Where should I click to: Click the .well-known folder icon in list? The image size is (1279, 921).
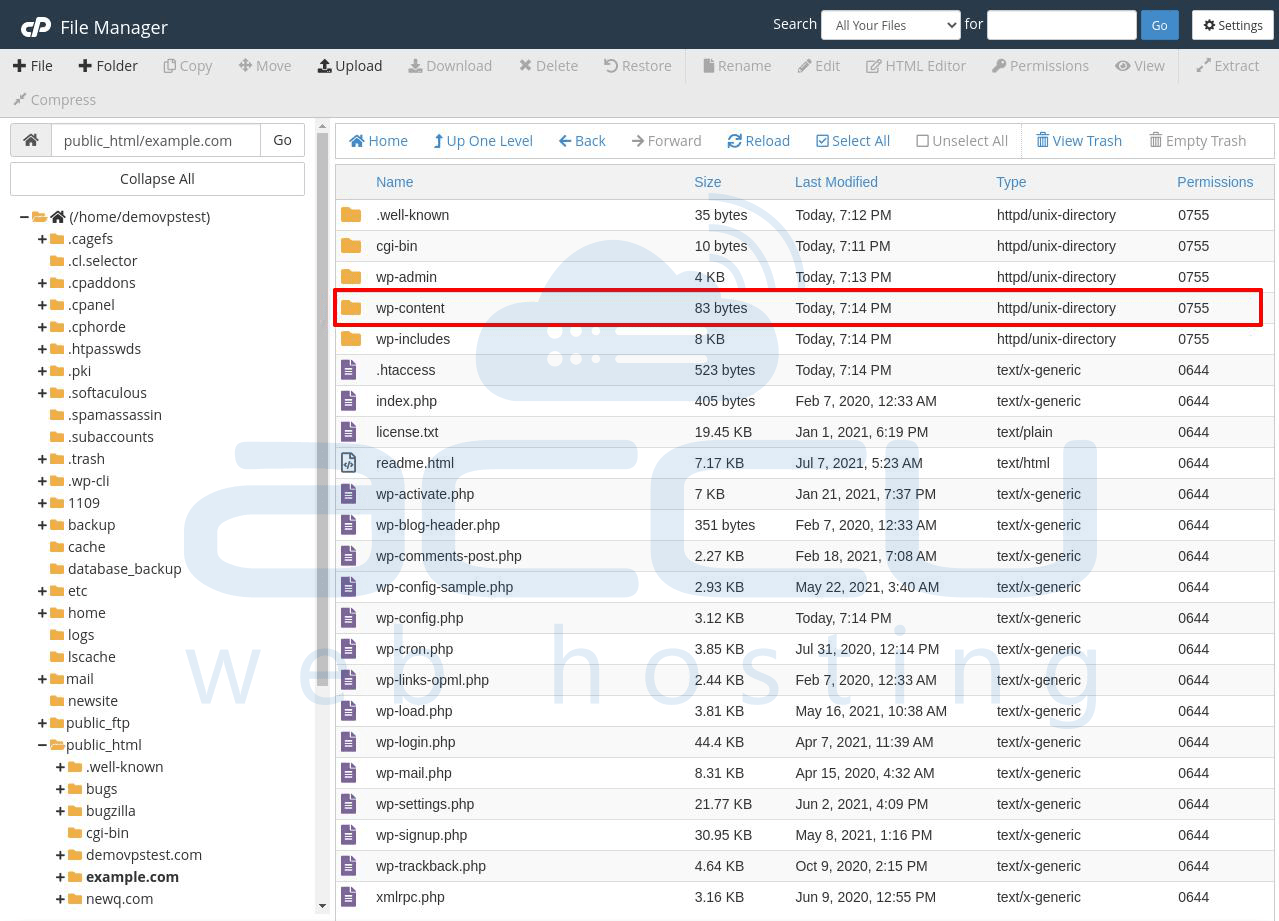(350, 215)
